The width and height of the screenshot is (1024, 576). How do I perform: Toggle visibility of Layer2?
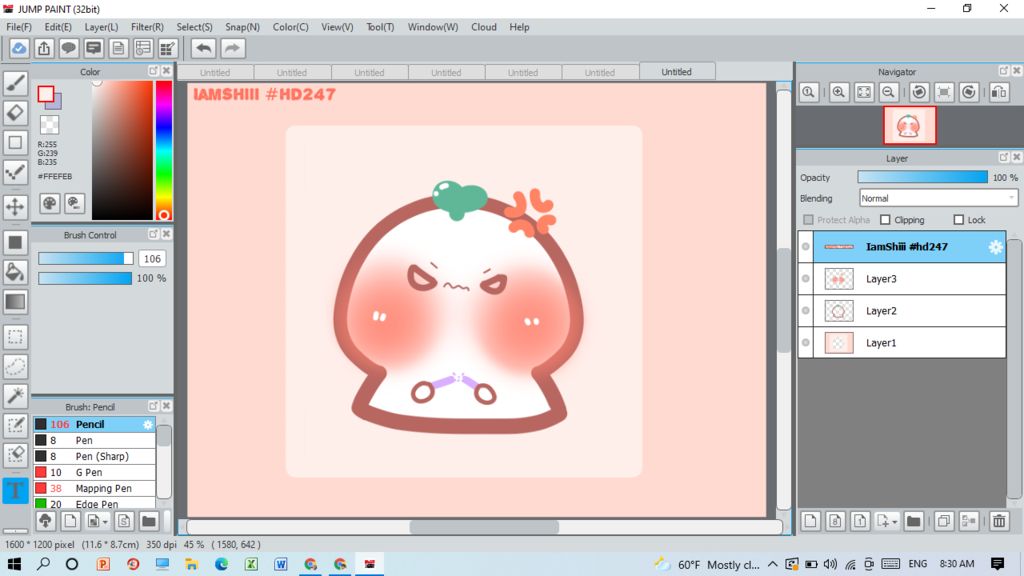tap(806, 311)
